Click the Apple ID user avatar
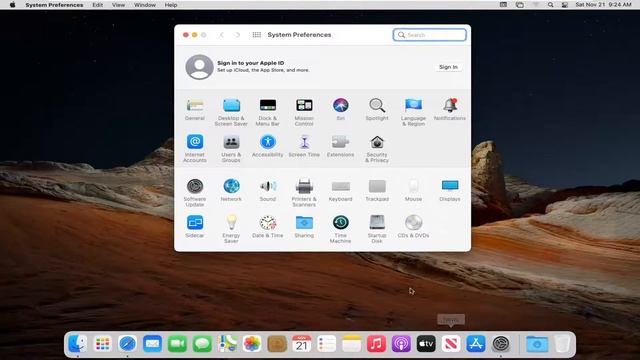Screen dimensions: 640x360 click(199, 67)
